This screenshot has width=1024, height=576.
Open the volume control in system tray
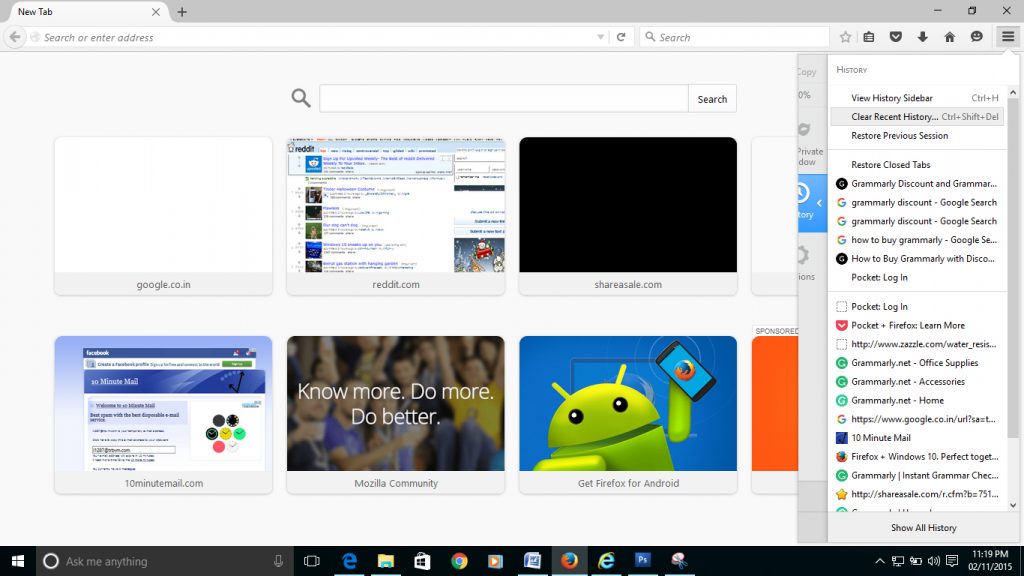click(x=934, y=561)
